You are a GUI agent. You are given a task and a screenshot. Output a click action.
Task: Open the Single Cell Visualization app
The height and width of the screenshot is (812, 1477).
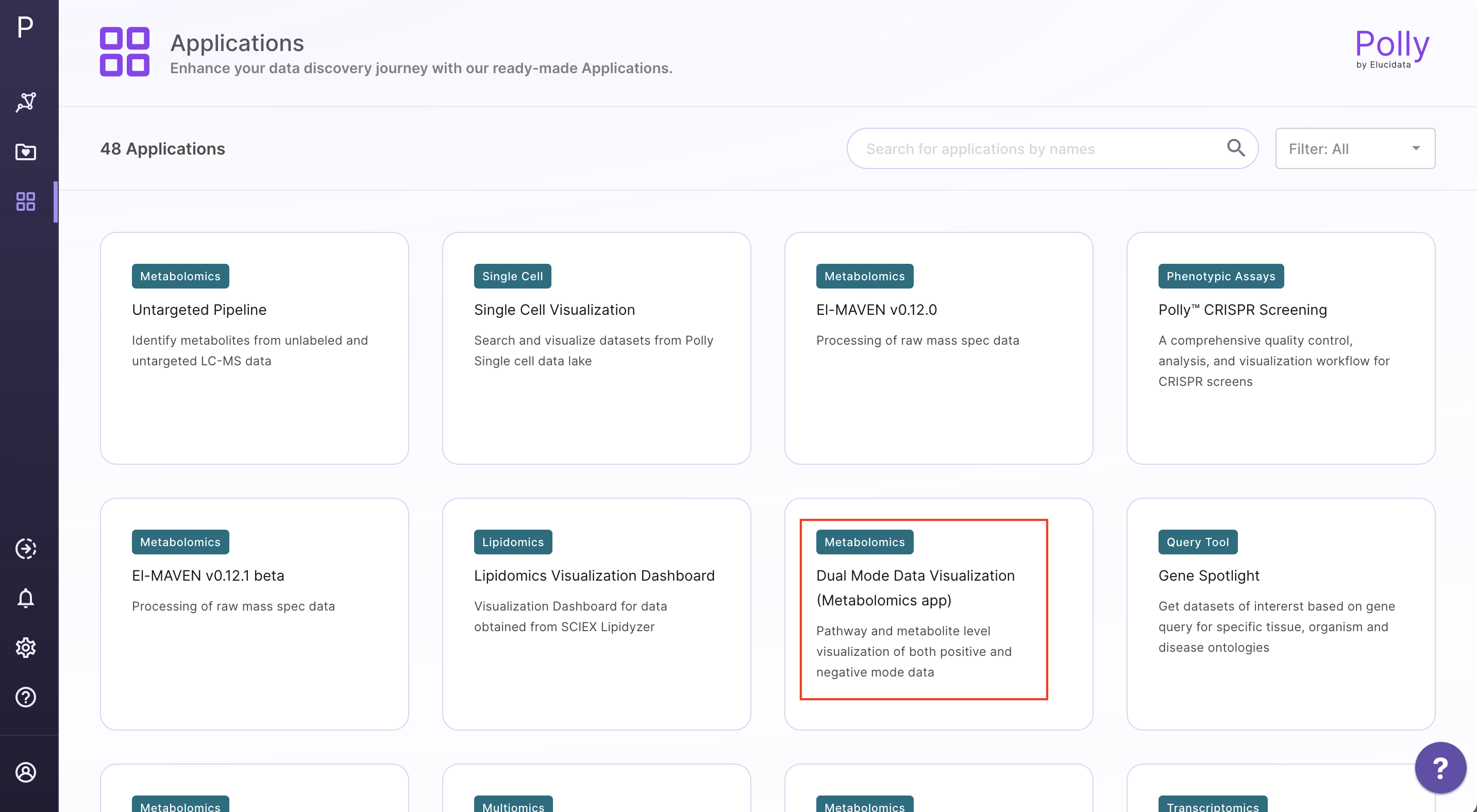point(596,348)
